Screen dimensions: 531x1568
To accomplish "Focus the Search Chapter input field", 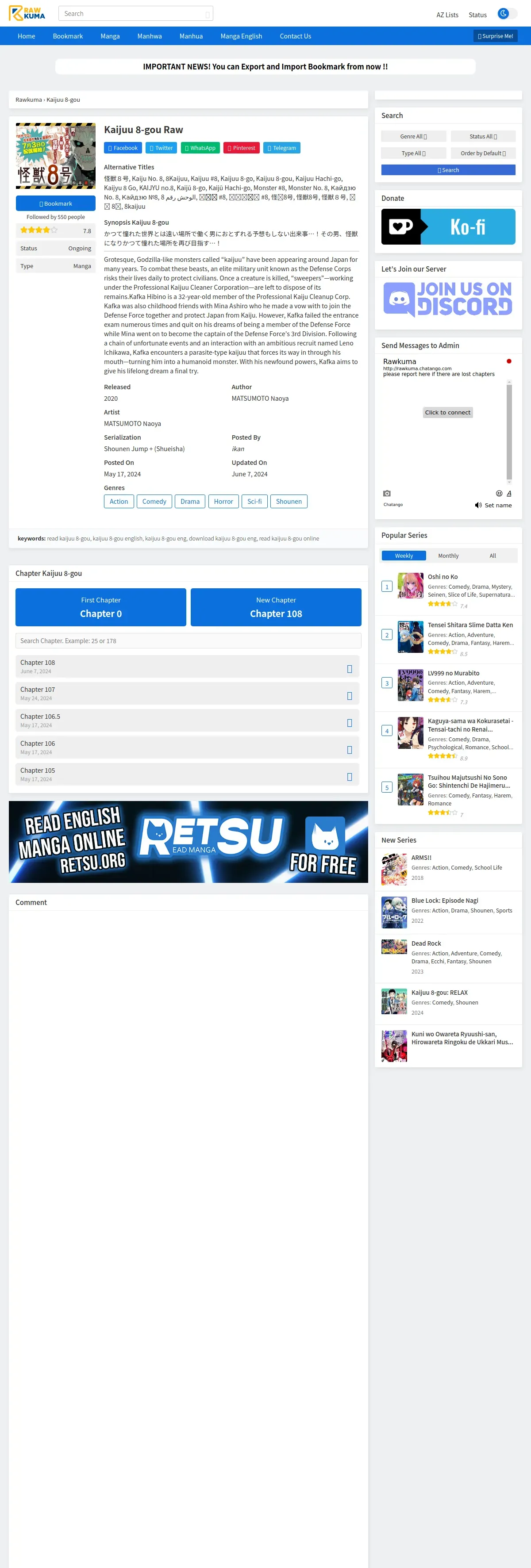I will tap(188, 640).
